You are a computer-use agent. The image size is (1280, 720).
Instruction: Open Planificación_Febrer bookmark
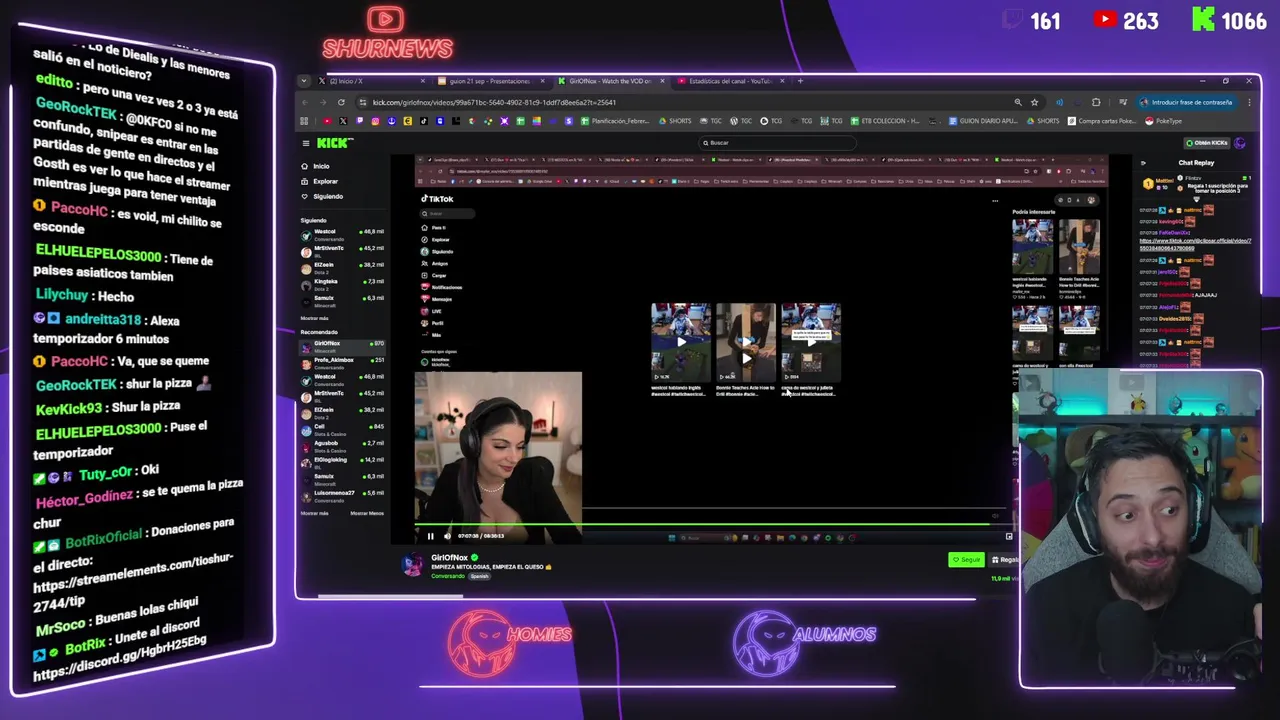coord(614,121)
